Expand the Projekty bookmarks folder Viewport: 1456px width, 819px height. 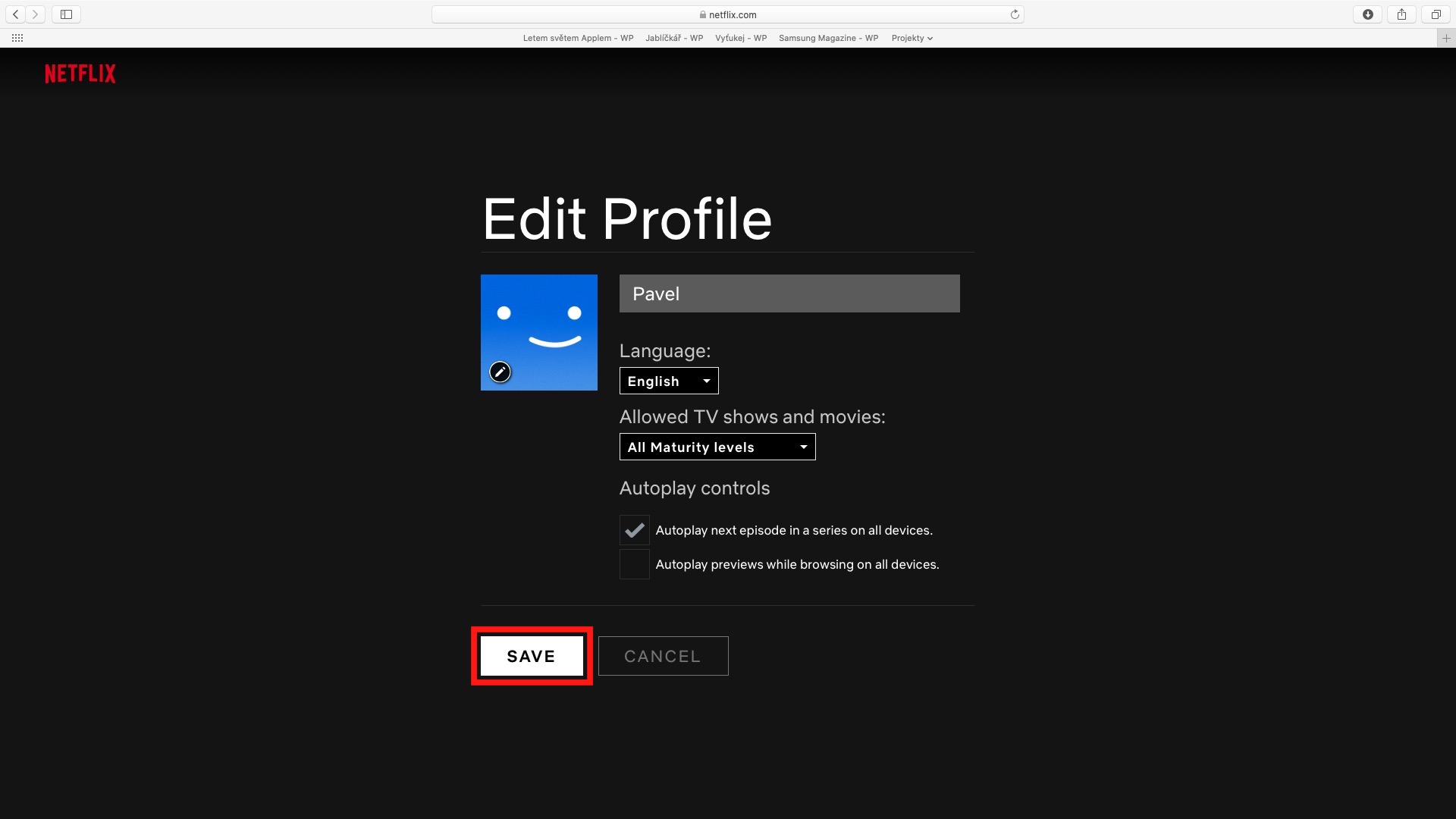912,38
